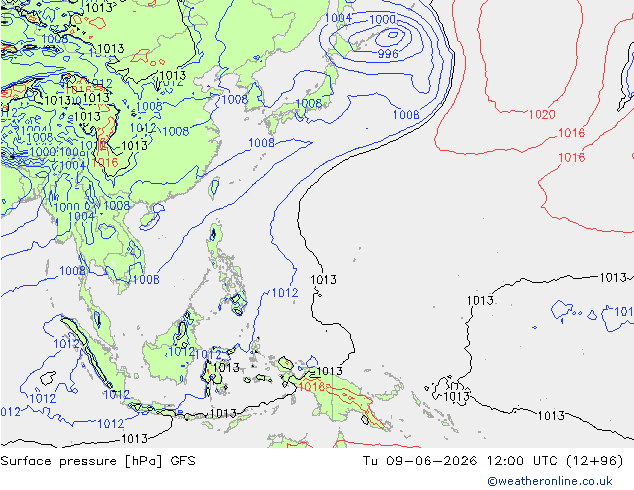Click the 'Surface pressure [hPa] GFS' caption
634x490 pixels.
98,461
